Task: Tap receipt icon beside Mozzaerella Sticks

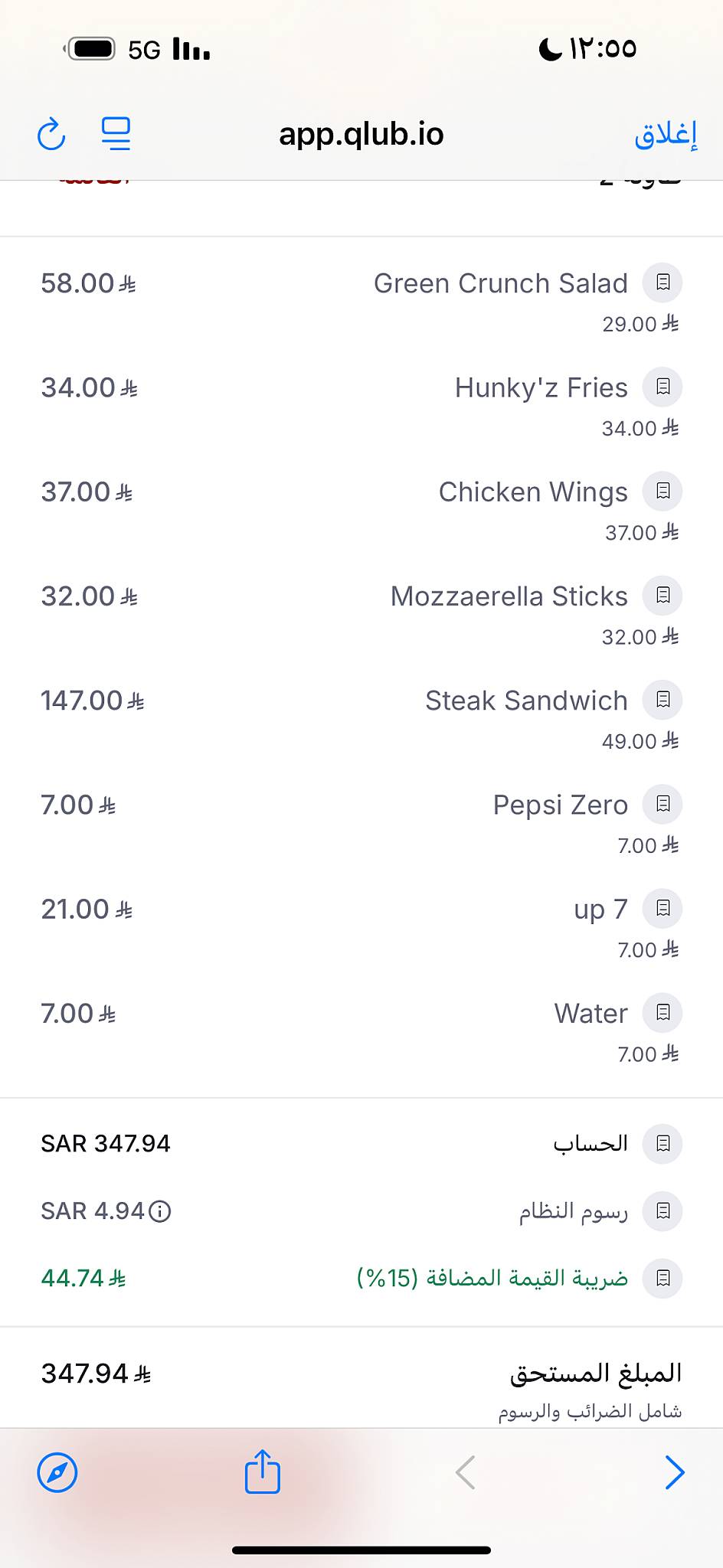Action: [662, 595]
